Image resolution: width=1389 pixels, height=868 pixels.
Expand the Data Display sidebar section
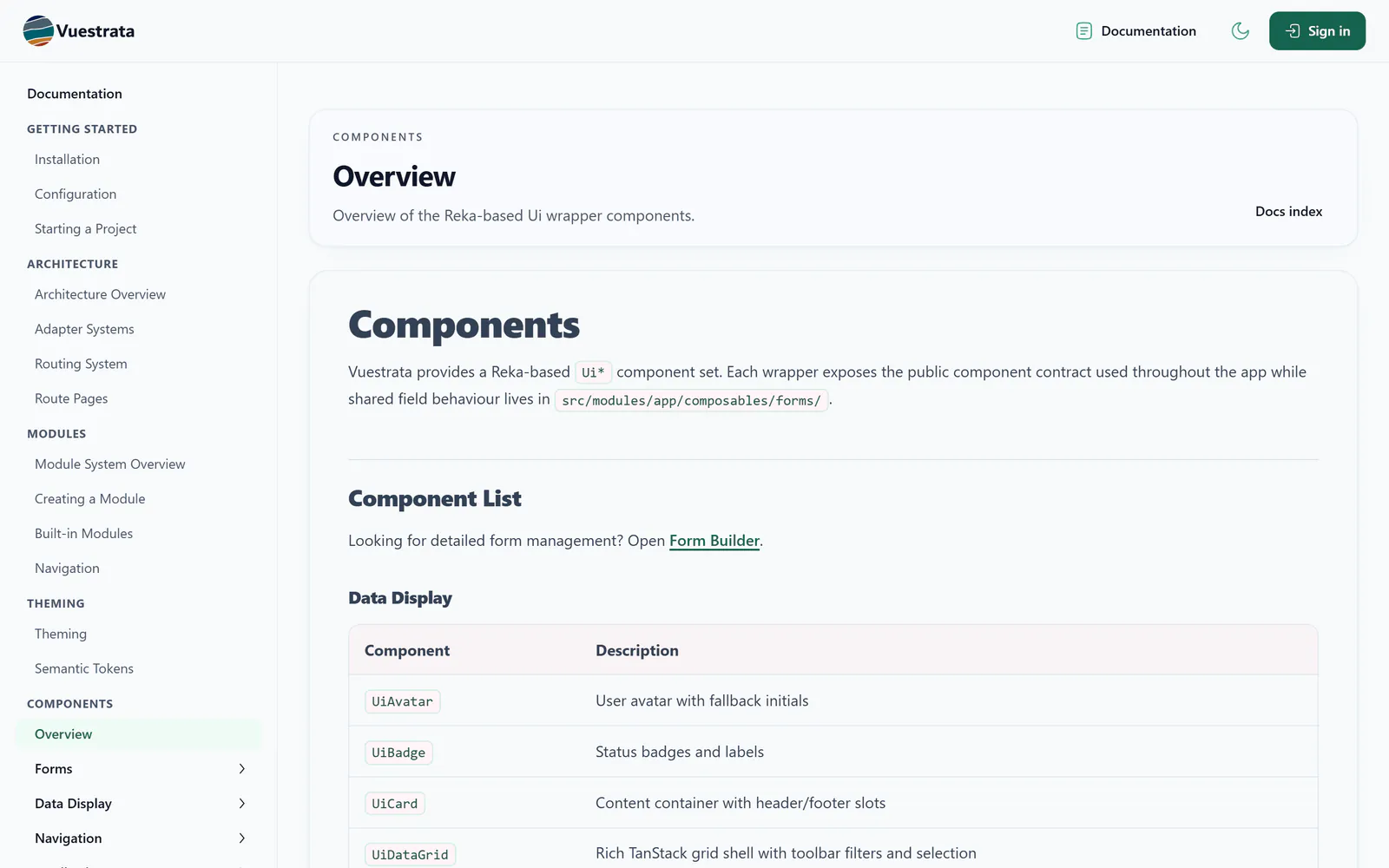click(138, 804)
